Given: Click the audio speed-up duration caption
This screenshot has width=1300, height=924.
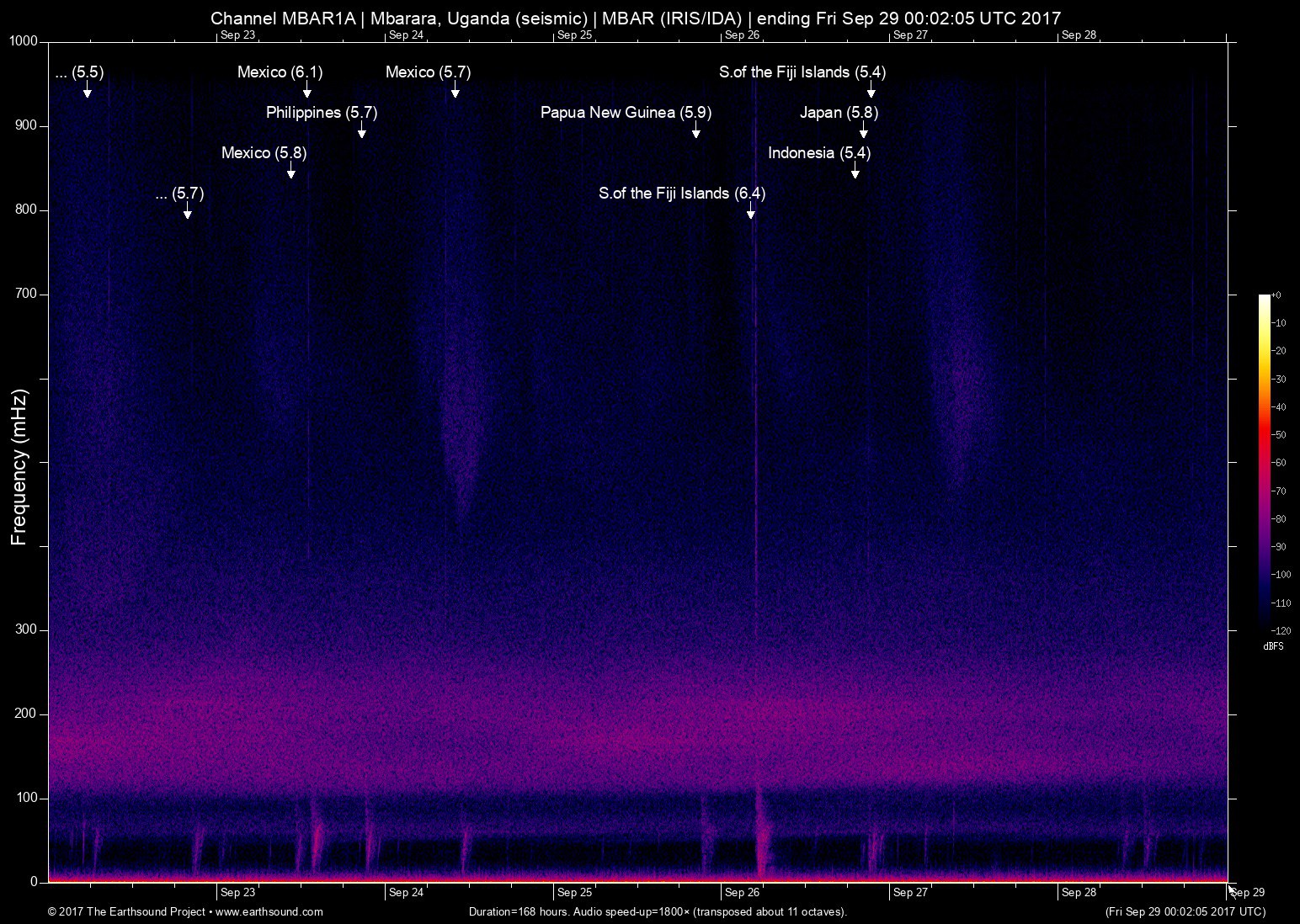Looking at the screenshot, I should pos(657,911).
